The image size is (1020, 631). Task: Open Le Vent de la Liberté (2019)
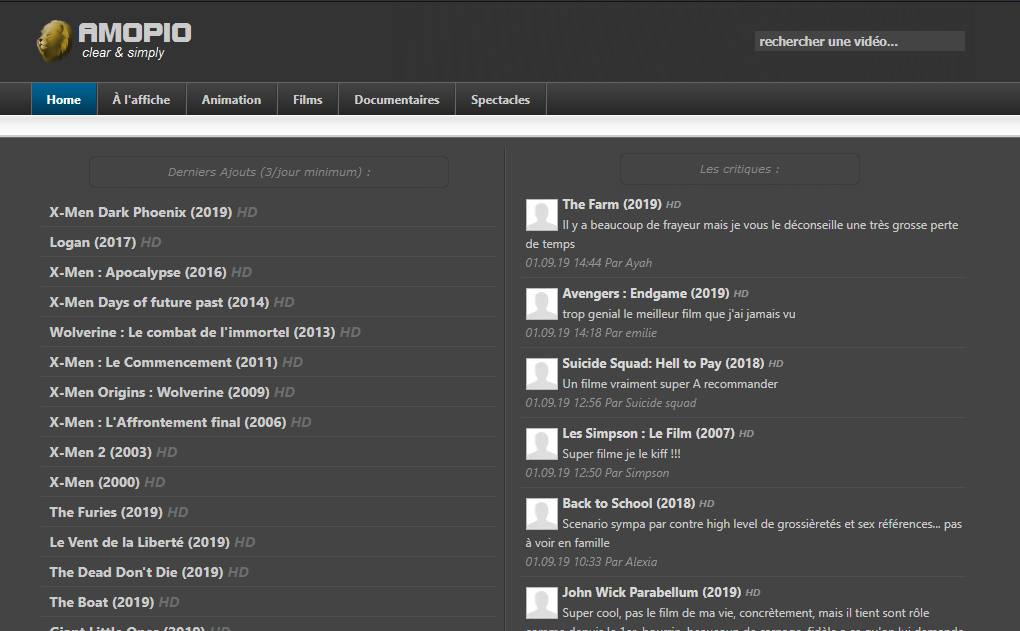coord(140,542)
